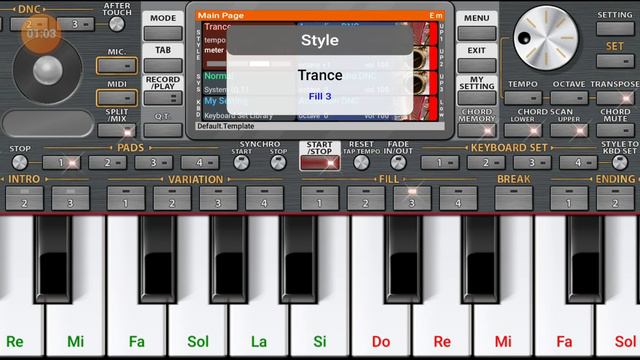Viewport: 640px width, 360px height.
Task: Toggle CHORD SCAN UPPER button
Action: (x=569, y=131)
